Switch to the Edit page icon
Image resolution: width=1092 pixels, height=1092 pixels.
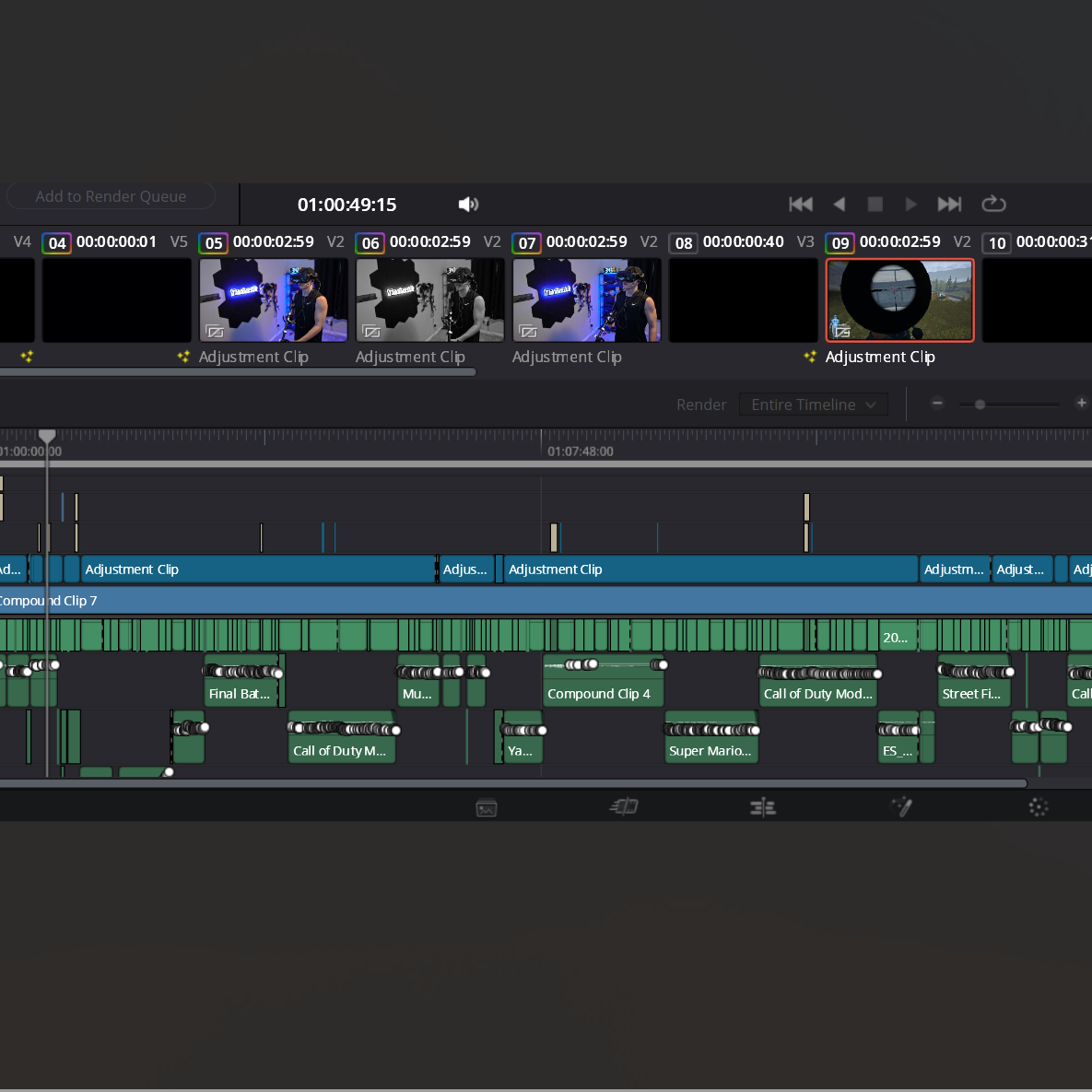763,807
